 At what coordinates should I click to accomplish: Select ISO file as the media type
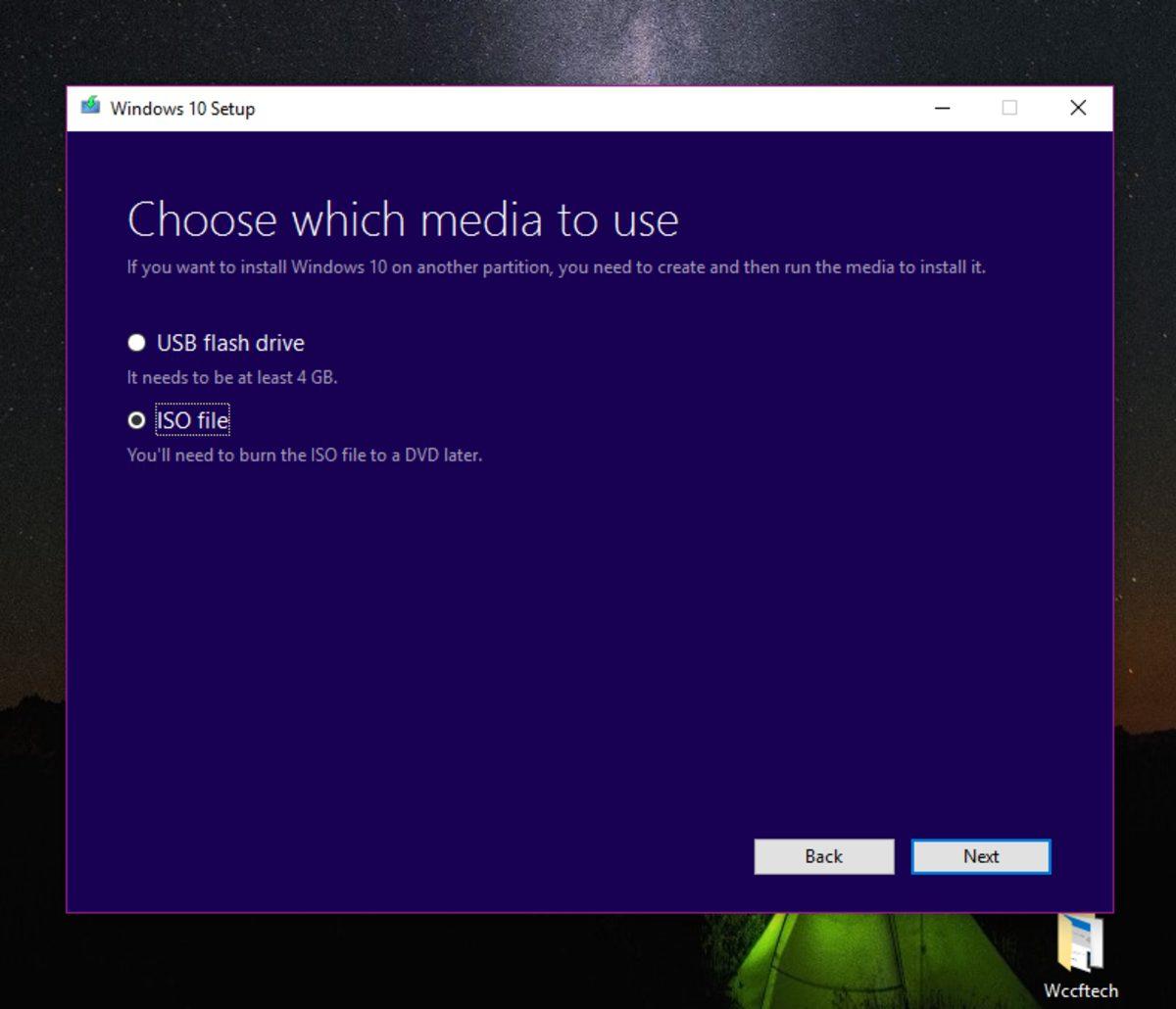pyautogui.click(x=136, y=419)
